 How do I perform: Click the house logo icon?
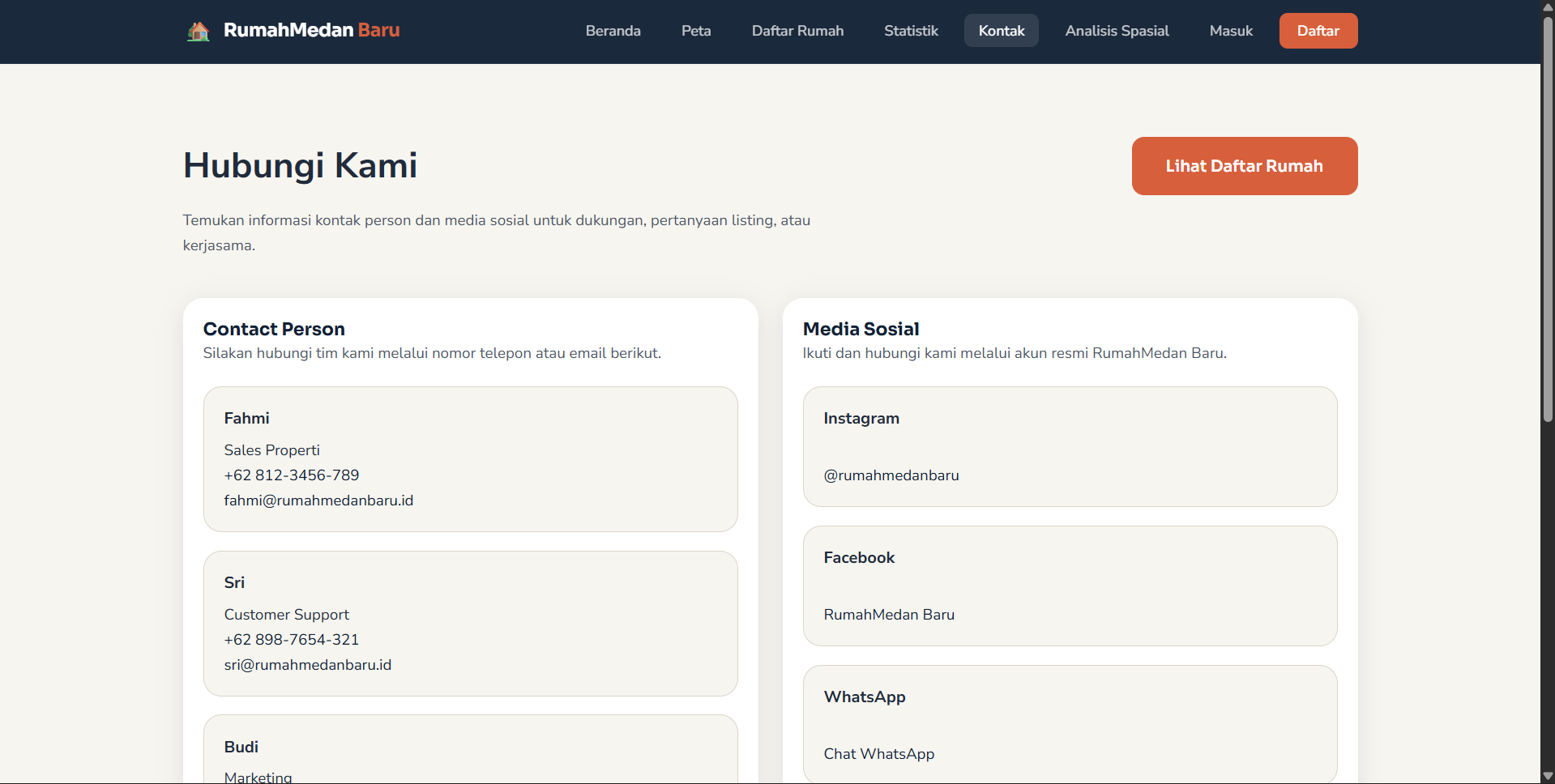199,32
